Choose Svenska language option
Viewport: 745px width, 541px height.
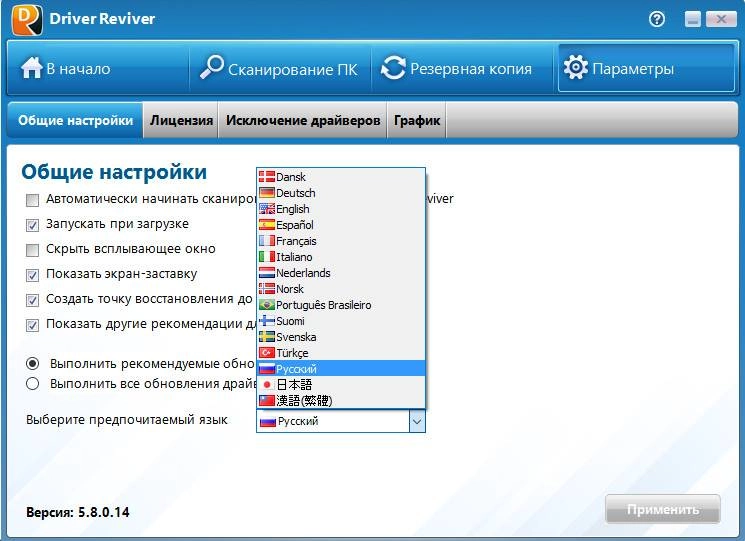[x=341, y=337]
